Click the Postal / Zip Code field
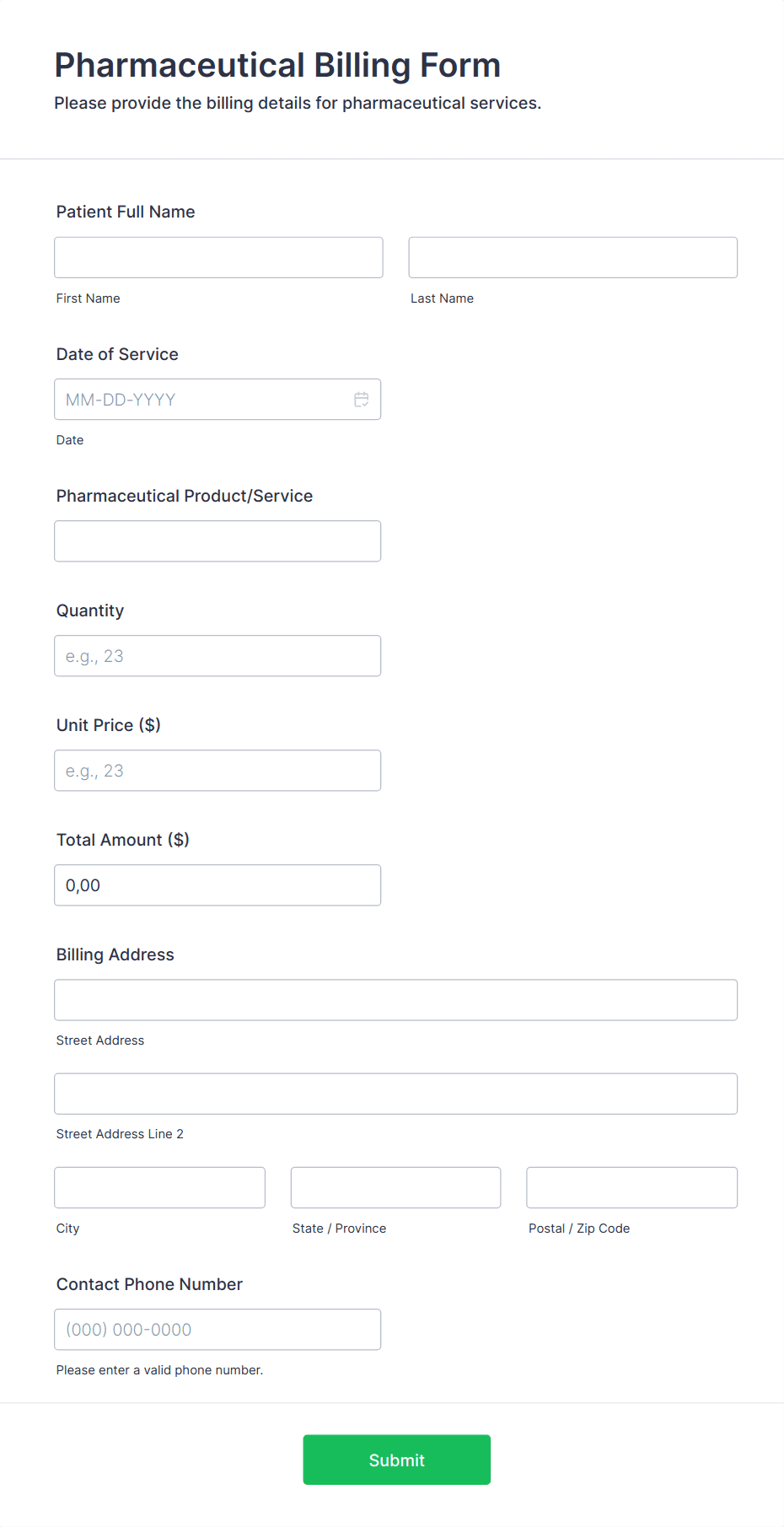This screenshot has width=784, height=1527. [x=631, y=1187]
